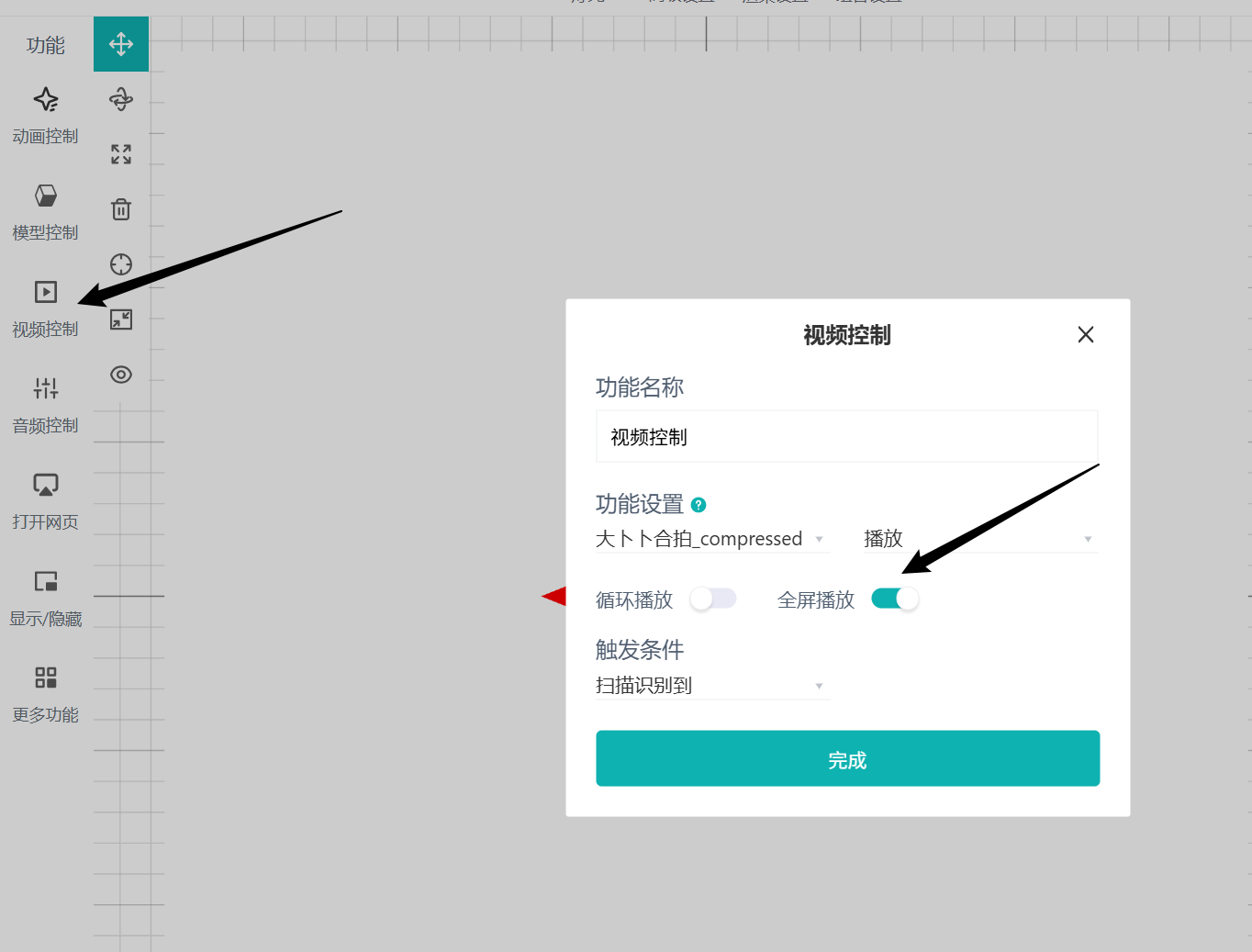Image resolution: width=1252 pixels, height=952 pixels.
Task: Click the trash delete icon in the toolbar
Action: (120, 209)
